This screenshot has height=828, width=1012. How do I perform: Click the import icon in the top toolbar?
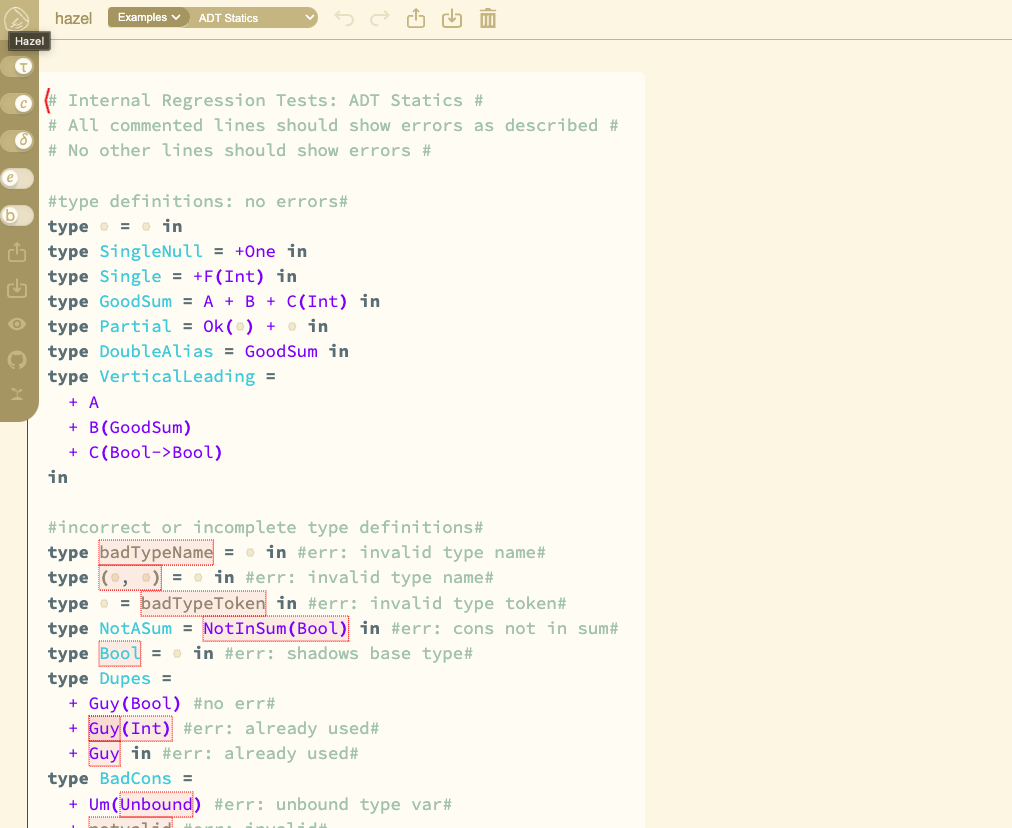tap(452, 18)
